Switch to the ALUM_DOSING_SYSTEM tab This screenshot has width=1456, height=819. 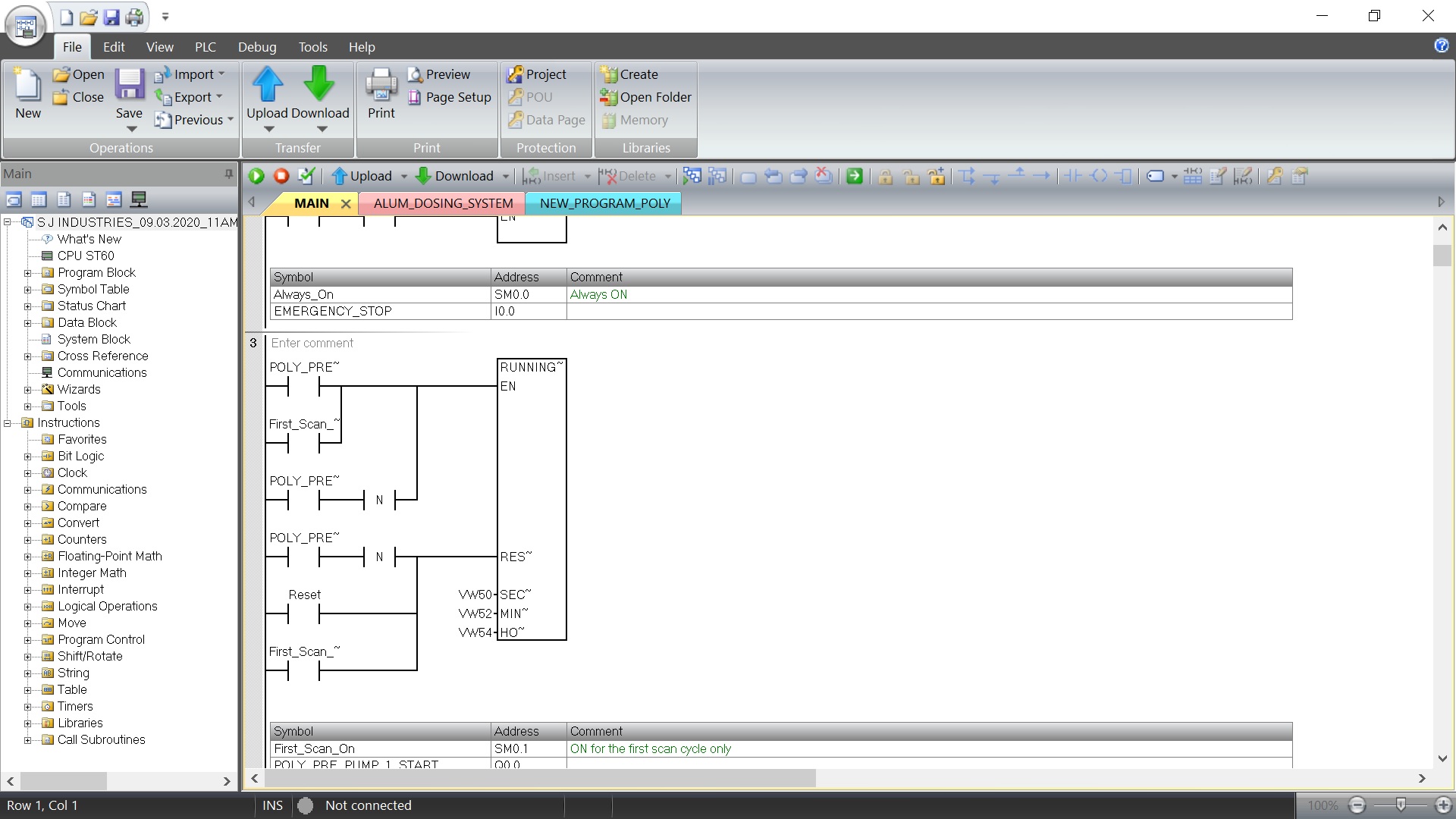[443, 203]
